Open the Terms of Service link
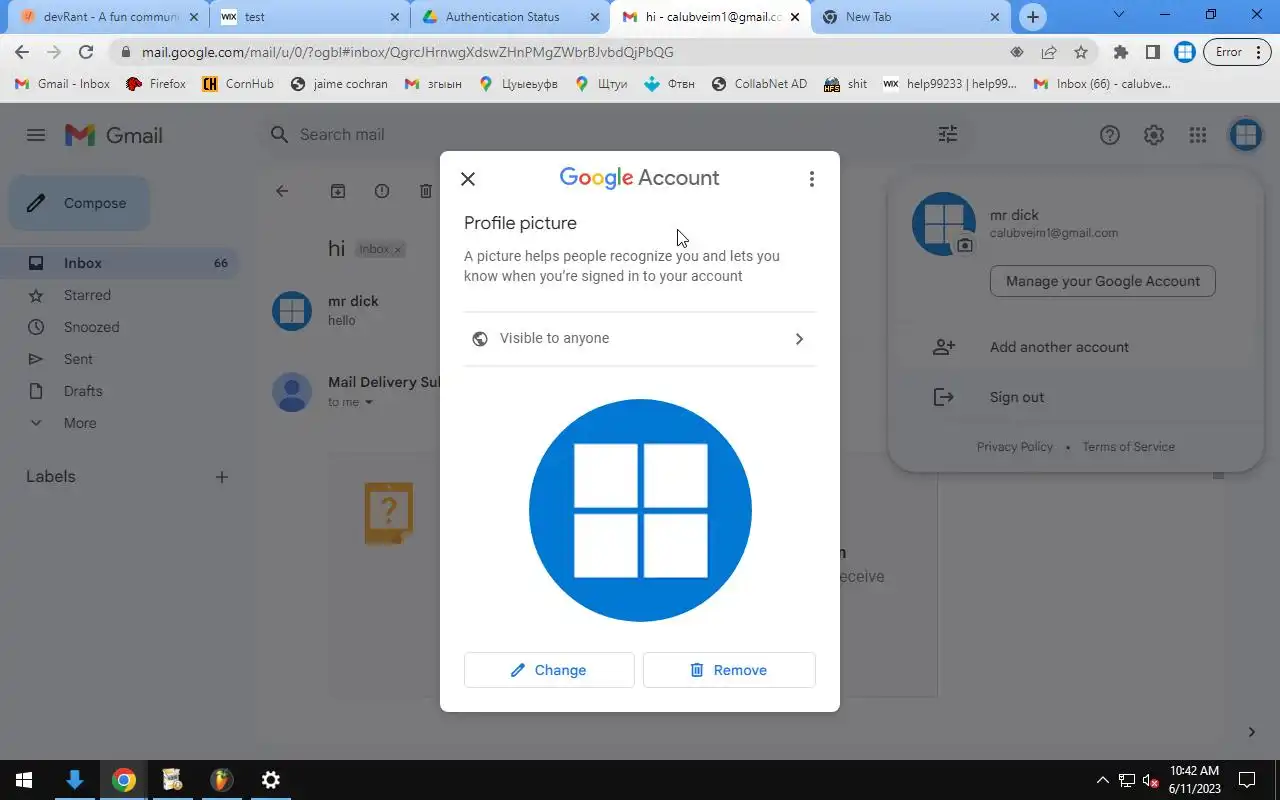The image size is (1280, 800). [1128, 447]
